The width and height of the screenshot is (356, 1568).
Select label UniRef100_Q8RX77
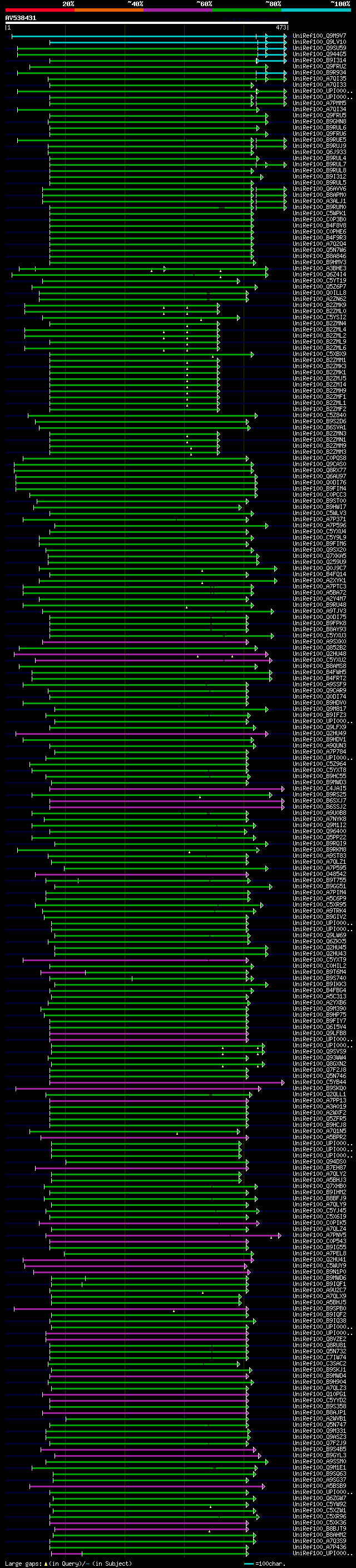[319, 471]
